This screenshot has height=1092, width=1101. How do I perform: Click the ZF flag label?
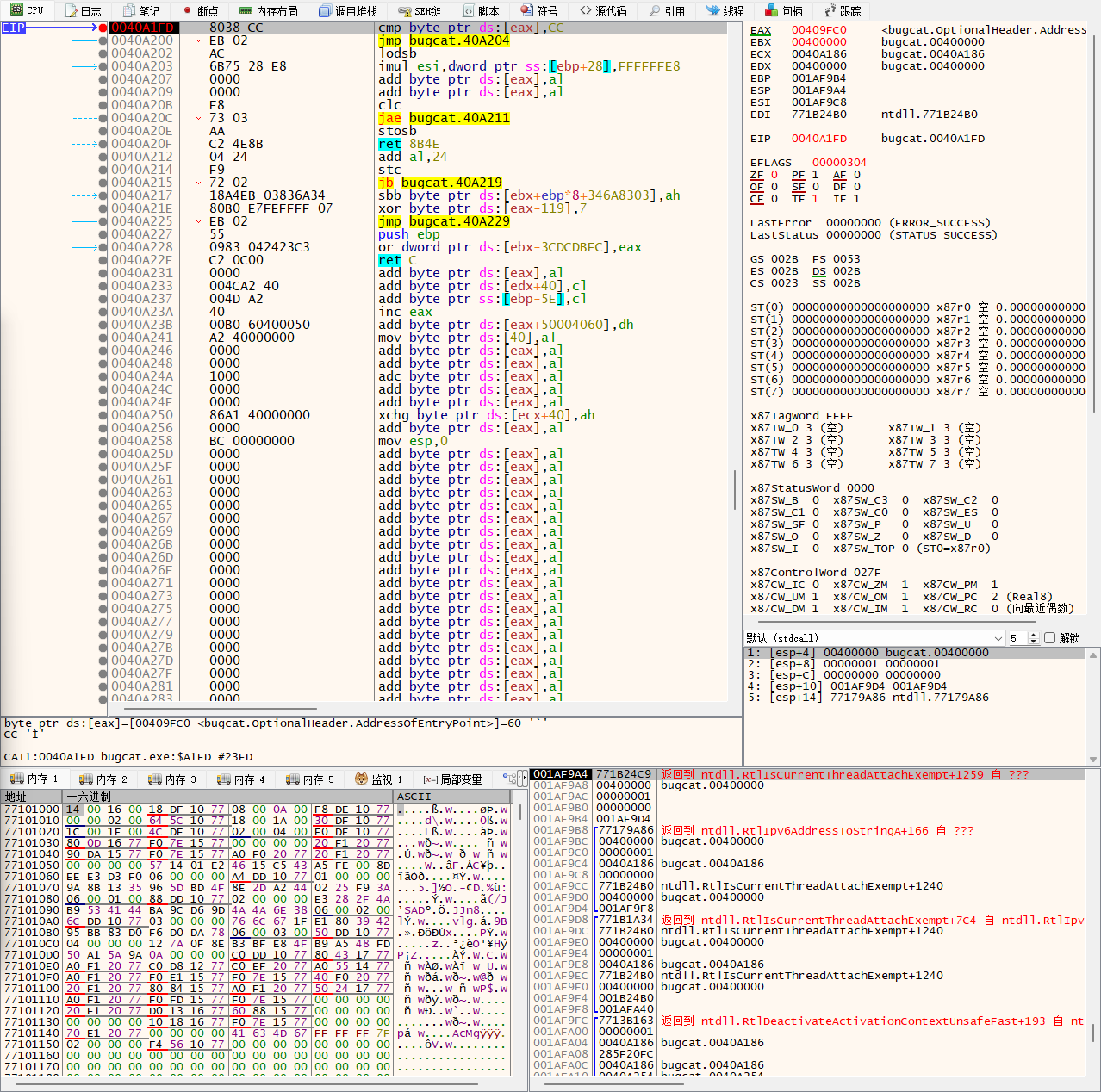(756, 175)
